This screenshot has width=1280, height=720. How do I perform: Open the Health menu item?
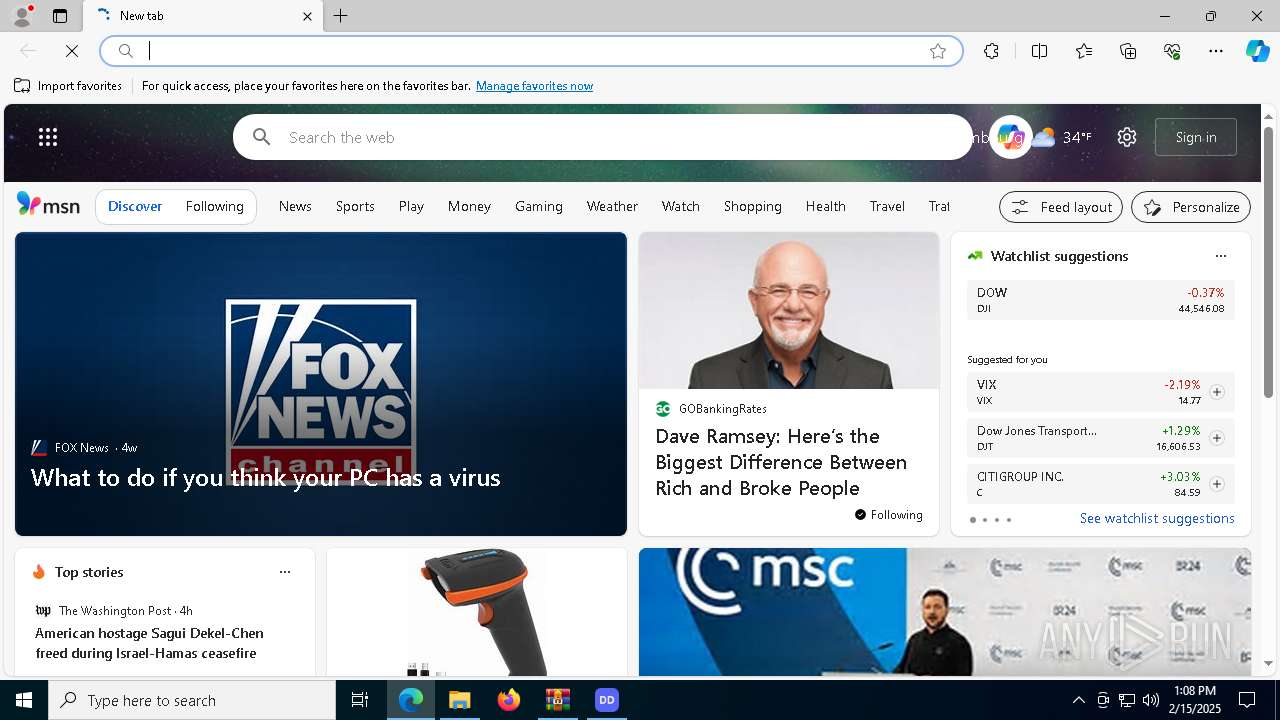[826, 206]
